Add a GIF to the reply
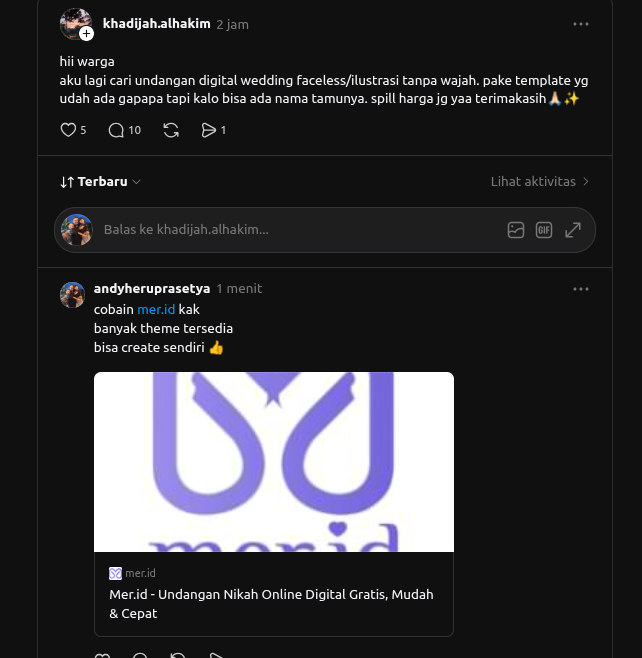Viewport: 642px width, 658px height. pos(544,230)
